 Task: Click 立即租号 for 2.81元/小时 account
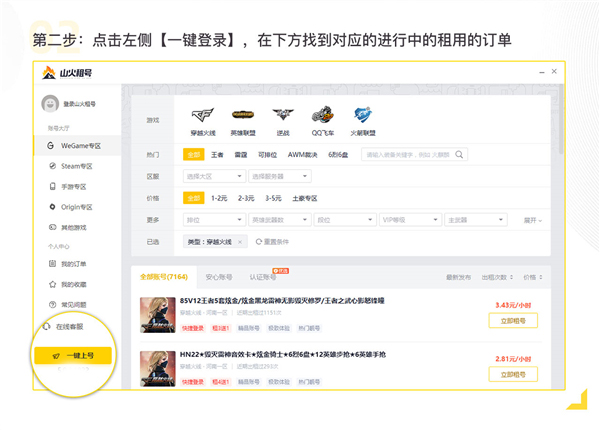pos(513,374)
